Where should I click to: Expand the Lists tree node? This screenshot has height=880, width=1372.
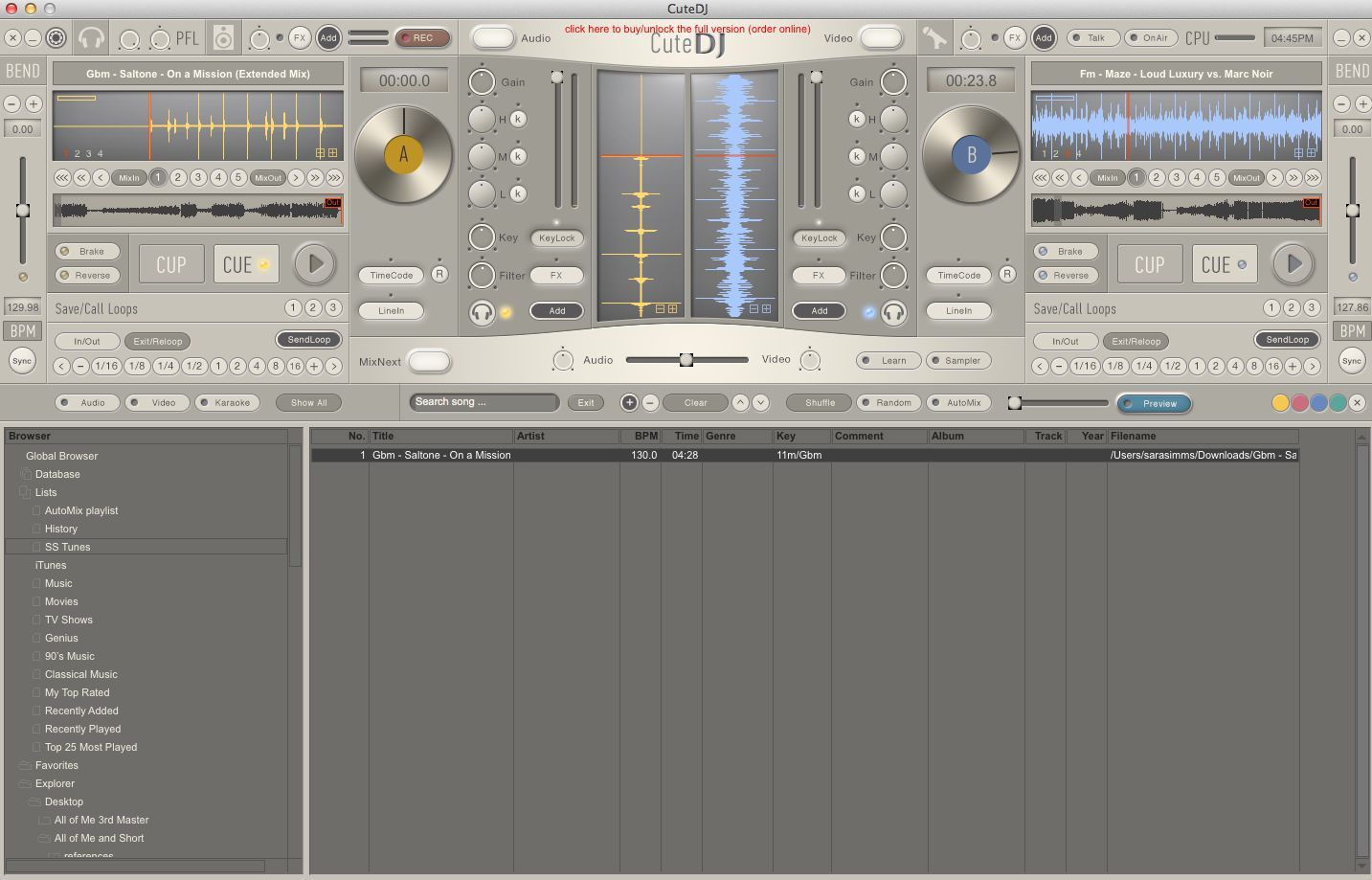point(26,492)
